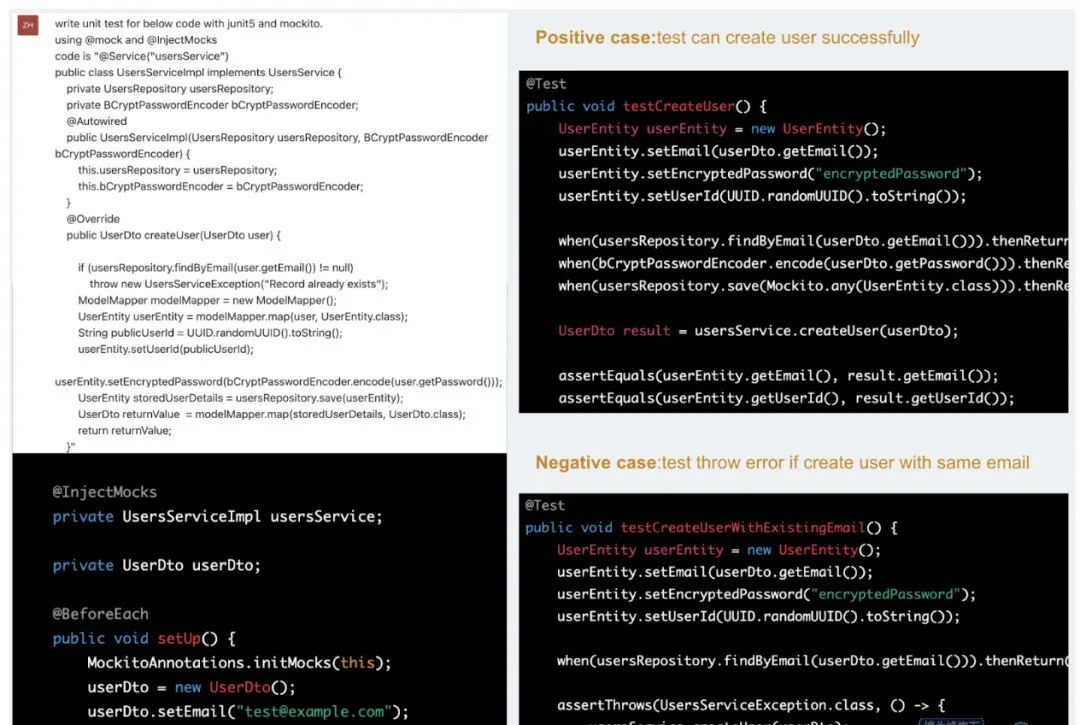
Task: Click 'UserEntity userEntity = modelMapper.map(user, UserEntity.class);'
Action: pyautogui.click(x=243, y=317)
